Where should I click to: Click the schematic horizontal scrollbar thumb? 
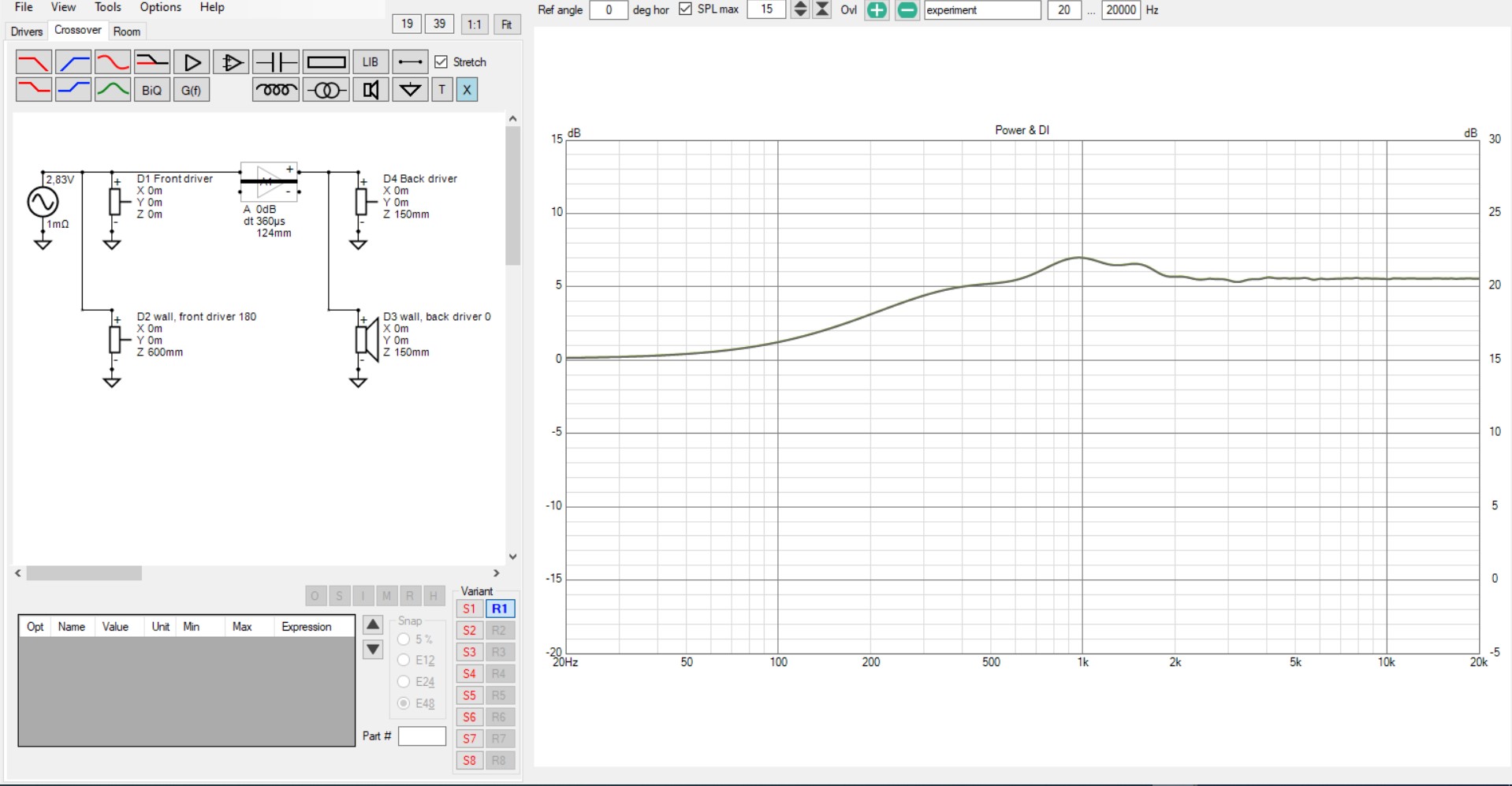point(84,573)
